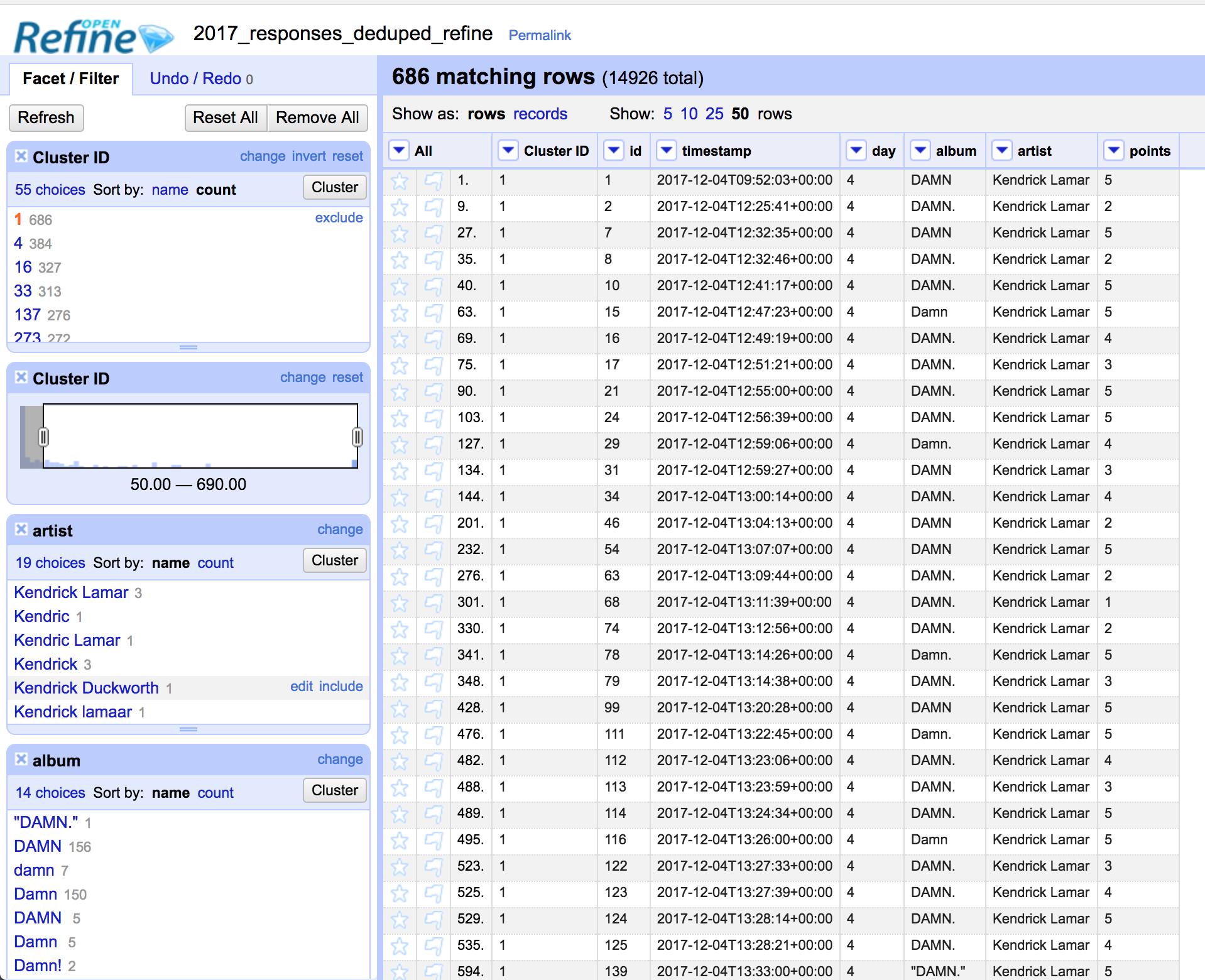This screenshot has width=1205, height=980.
Task: Flag row 301
Action: pos(433,603)
